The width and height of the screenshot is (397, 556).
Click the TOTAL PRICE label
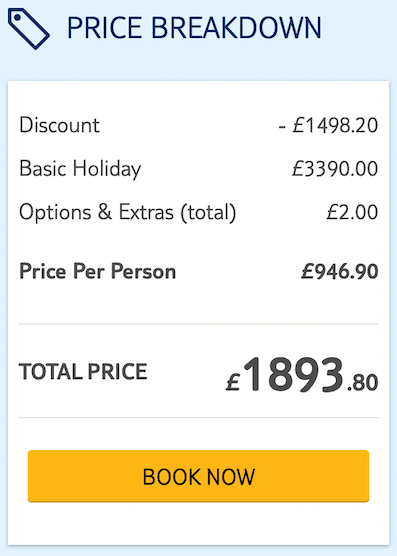83,372
